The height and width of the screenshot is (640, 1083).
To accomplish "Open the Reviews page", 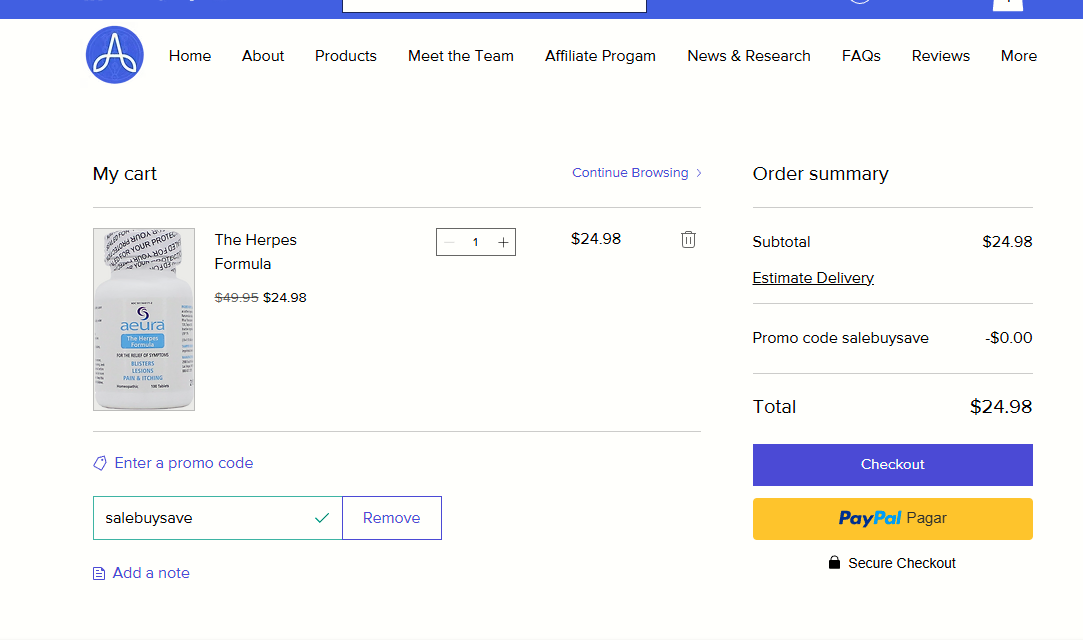I will tap(941, 56).
